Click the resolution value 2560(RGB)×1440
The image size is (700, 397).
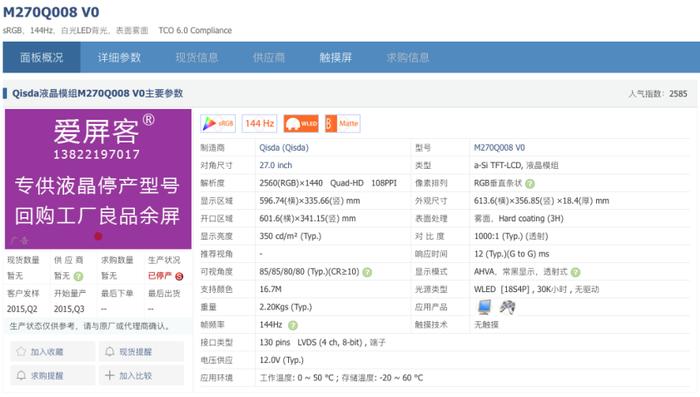click(291, 183)
